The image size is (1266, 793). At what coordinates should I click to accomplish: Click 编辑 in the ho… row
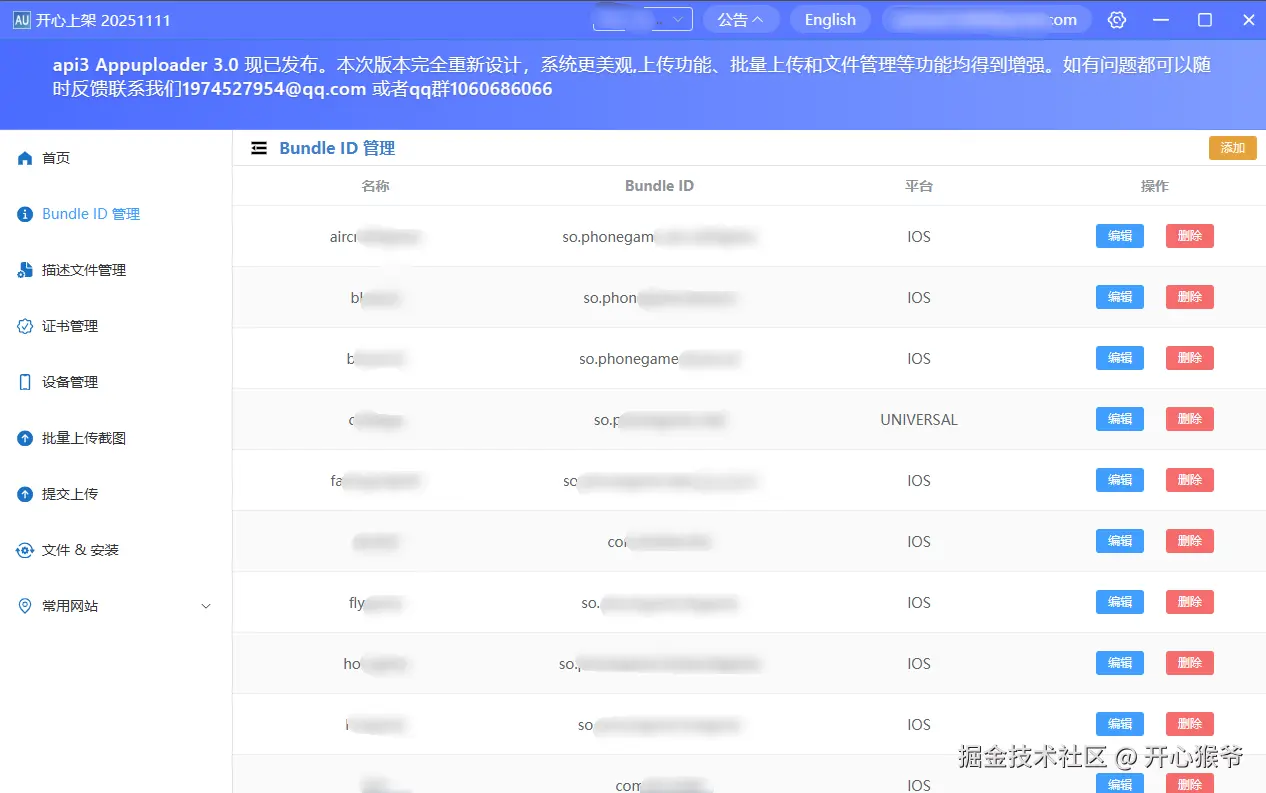(1120, 663)
